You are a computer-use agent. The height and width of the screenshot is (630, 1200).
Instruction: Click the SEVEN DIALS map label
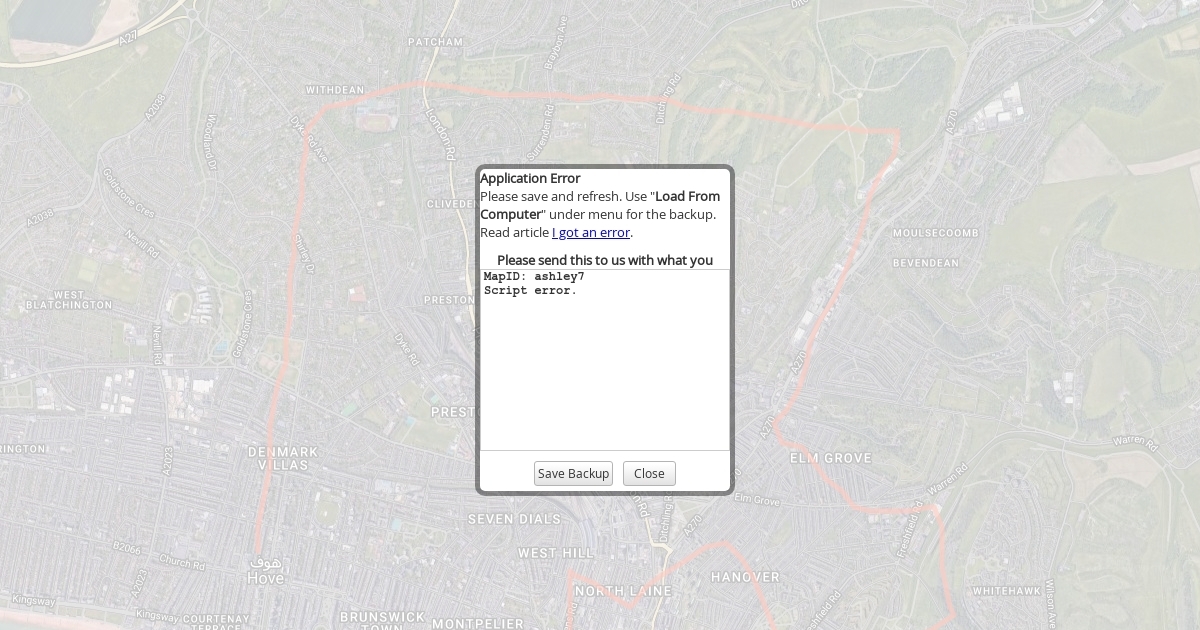pos(515,519)
